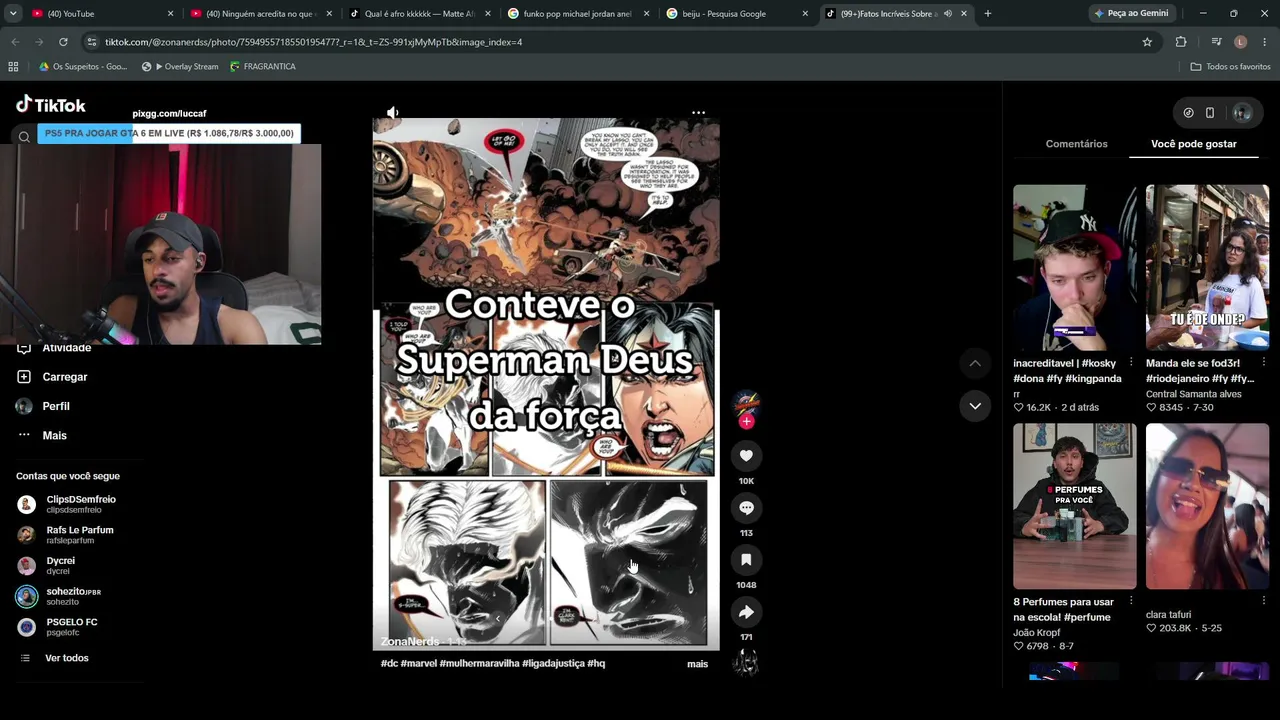Expand the browser tab search dropdown
The width and height of the screenshot is (1280, 720).
coord(13,14)
